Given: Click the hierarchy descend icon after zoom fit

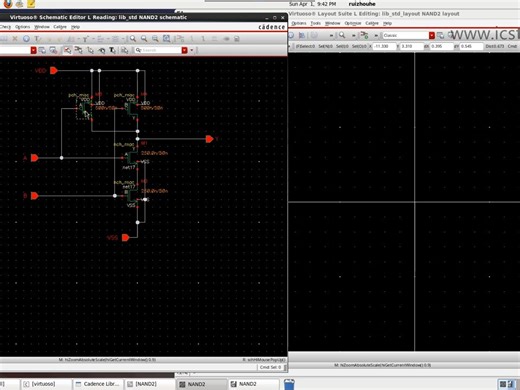Looking at the screenshot, I should pos(179,39).
